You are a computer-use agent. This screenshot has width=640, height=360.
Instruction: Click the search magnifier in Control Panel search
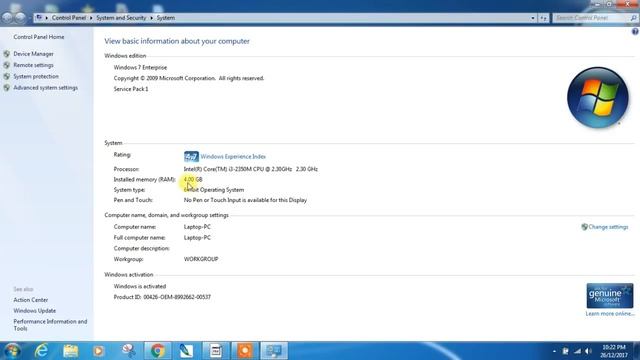(x=633, y=18)
